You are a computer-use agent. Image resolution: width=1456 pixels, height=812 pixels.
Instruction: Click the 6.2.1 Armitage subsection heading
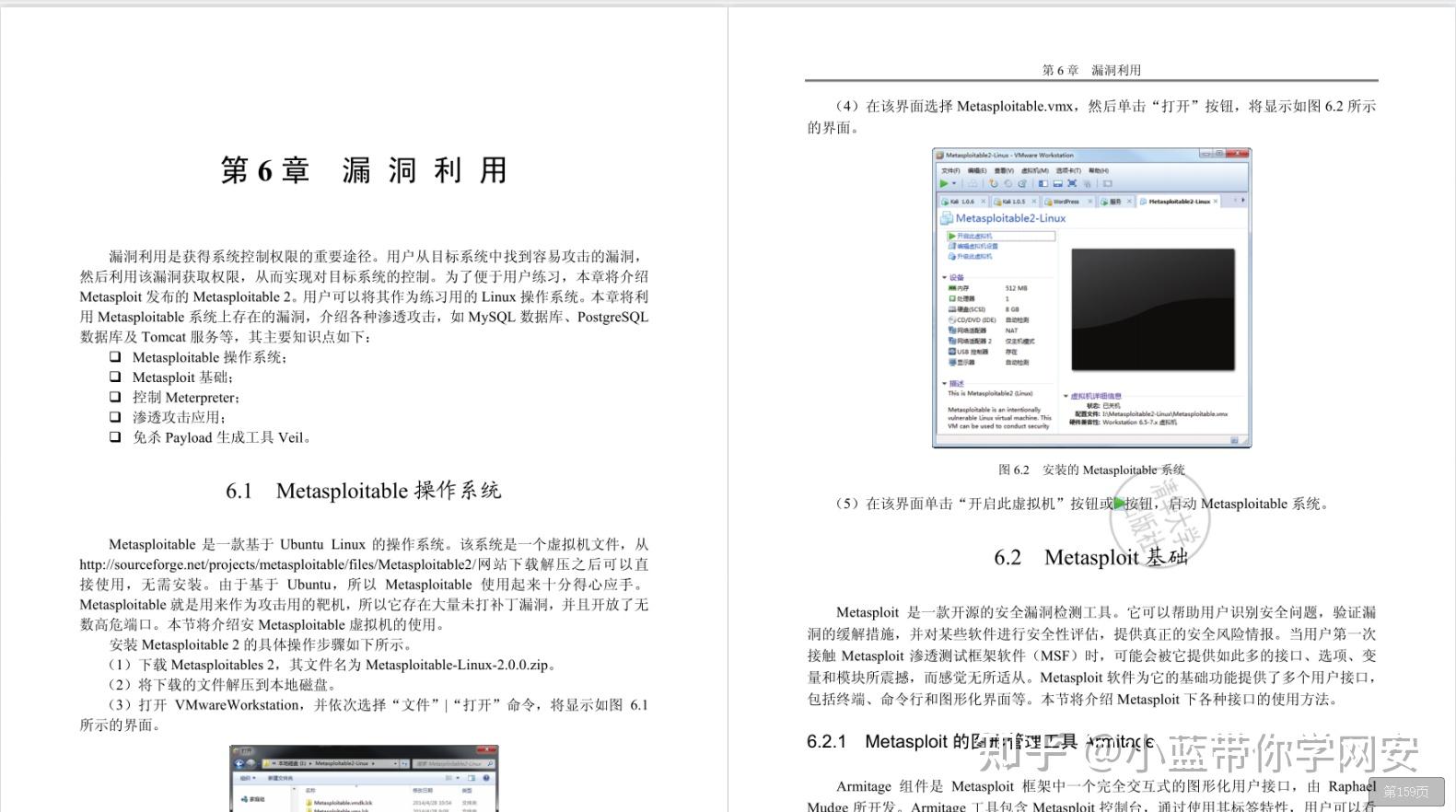980,741
